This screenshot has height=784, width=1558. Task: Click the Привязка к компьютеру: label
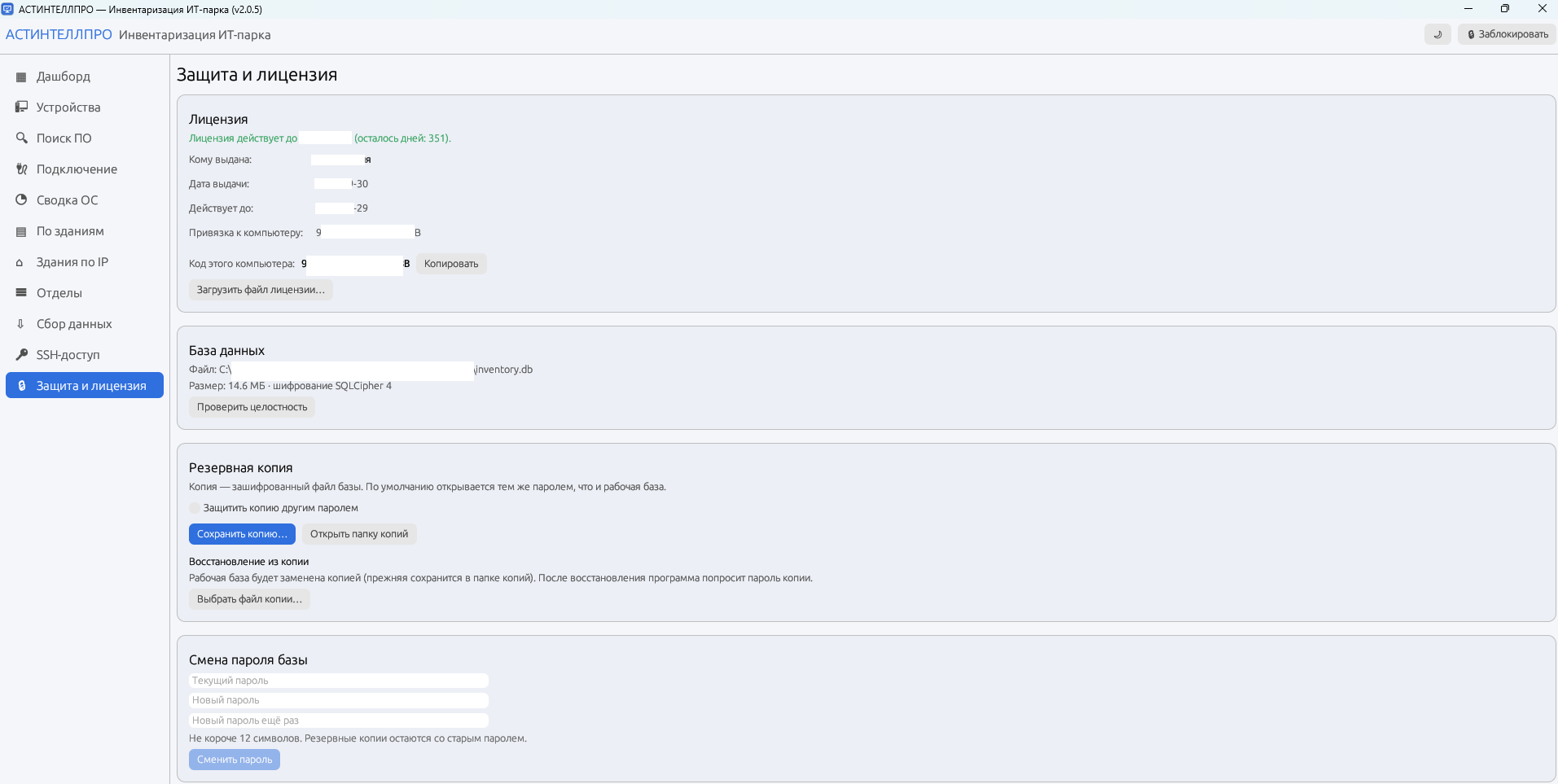click(246, 233)
